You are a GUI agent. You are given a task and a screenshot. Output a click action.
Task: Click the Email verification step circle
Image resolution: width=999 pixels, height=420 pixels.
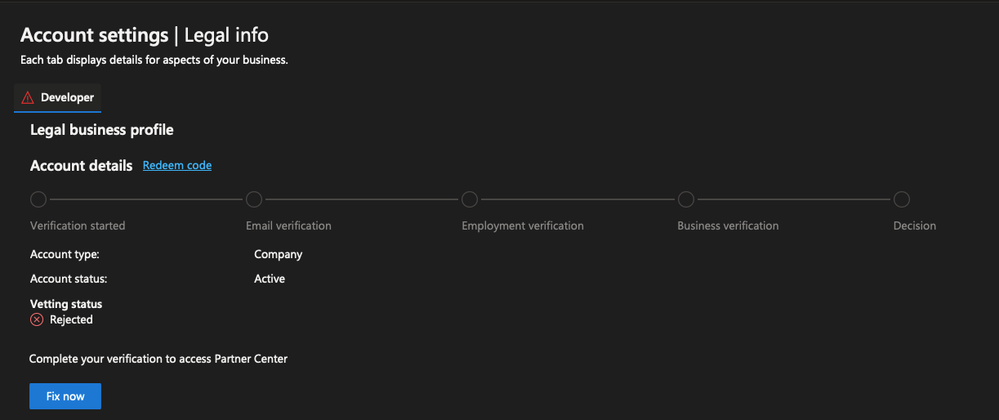click(254, 200)
